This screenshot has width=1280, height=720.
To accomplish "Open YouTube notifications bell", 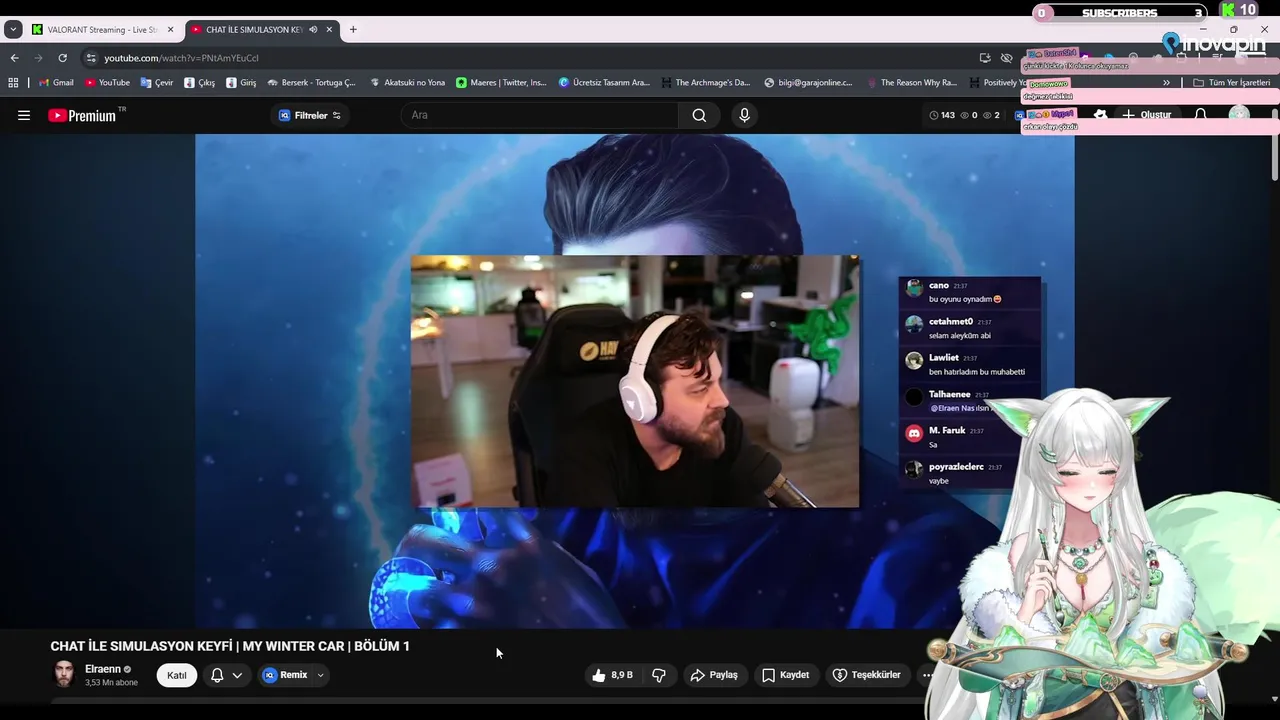I will (x=1201, y=115).
